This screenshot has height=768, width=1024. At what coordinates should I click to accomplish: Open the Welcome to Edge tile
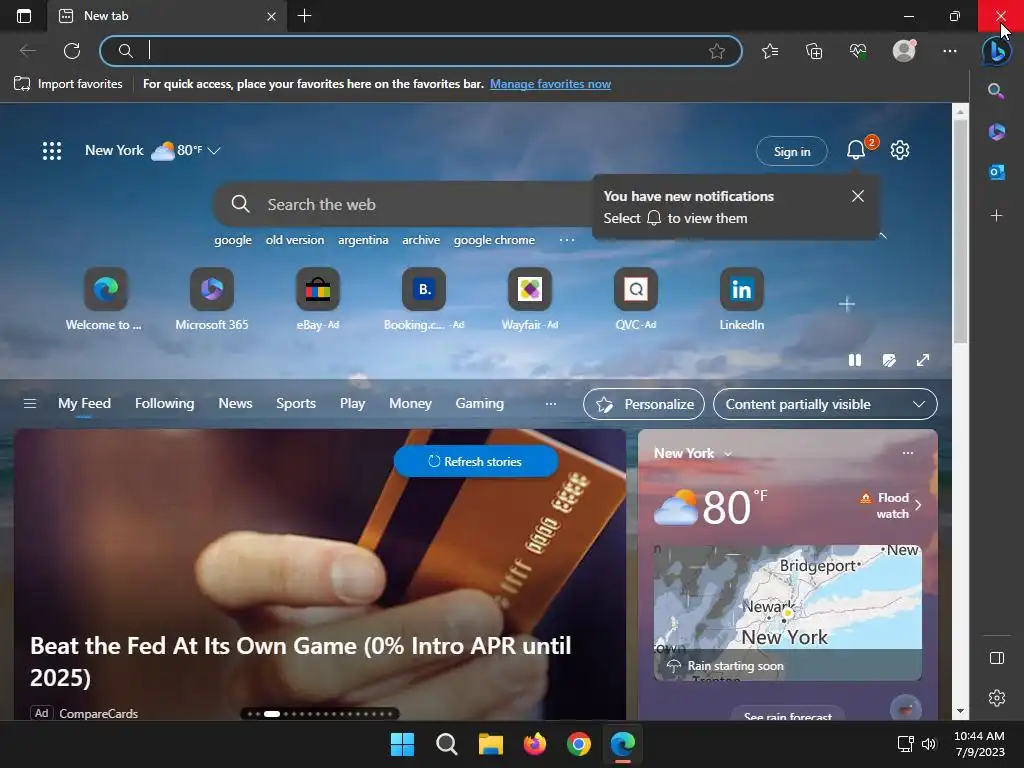tap(104, 299)
